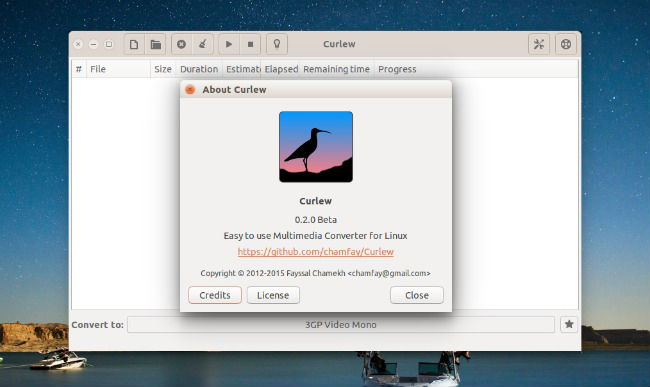Click the License button
Viewport: 650px width, 387px height.
point(273,295)
